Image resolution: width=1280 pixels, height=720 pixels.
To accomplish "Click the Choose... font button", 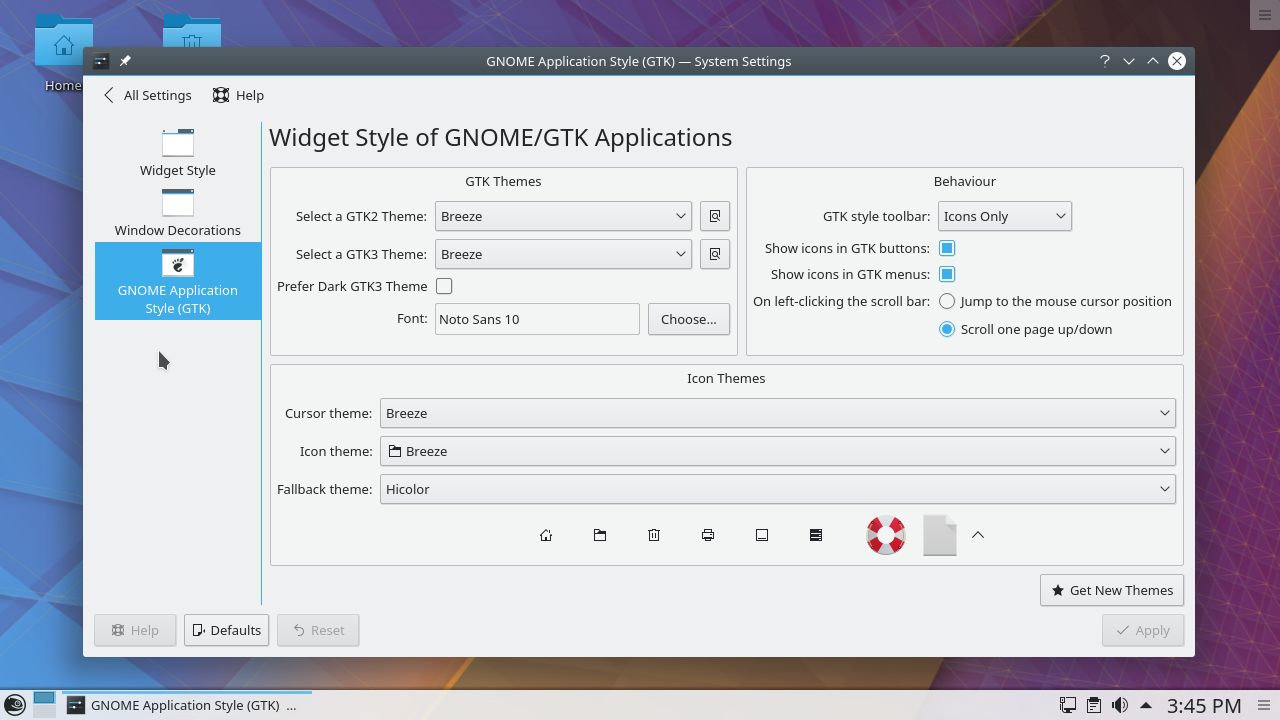I will [689, 319].
